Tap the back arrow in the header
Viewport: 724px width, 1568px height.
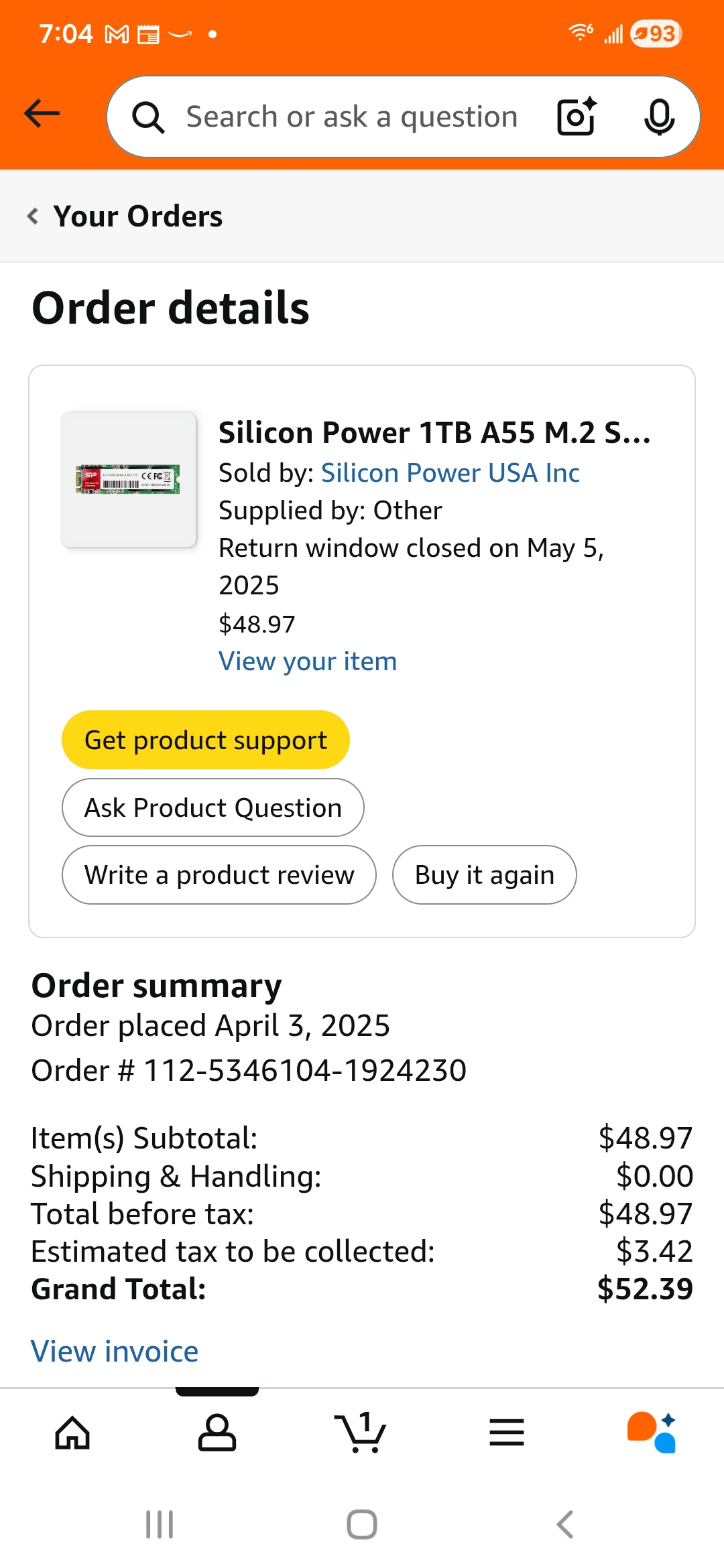[x=42, y=114]
